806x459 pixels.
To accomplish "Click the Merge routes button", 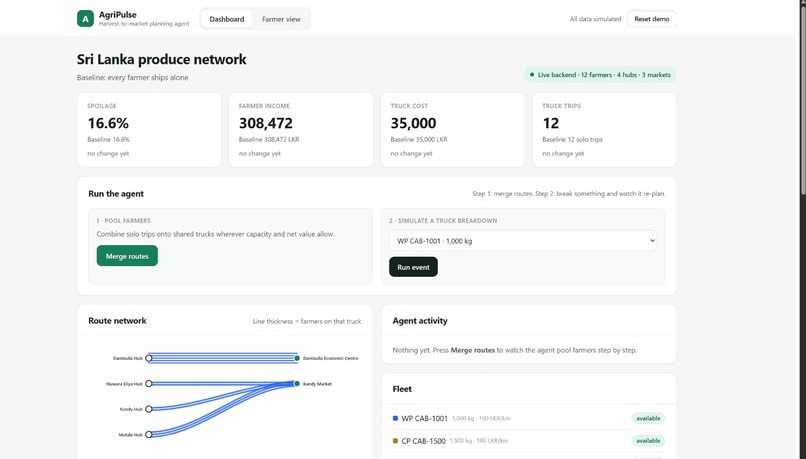I will point(127,256).
